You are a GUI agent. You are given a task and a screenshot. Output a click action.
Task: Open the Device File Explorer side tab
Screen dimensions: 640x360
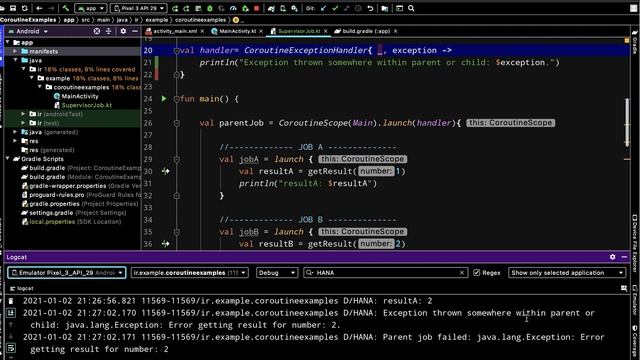(635, 244)
